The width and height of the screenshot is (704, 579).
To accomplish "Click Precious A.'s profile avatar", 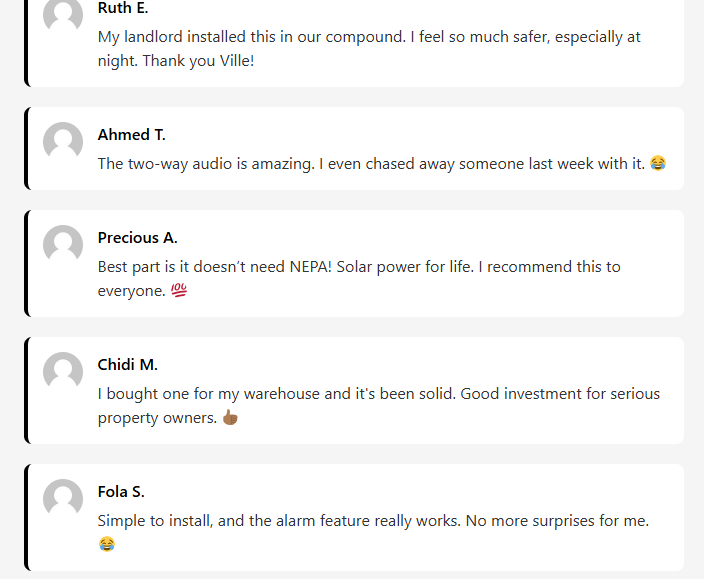I will tap(63, 245).
